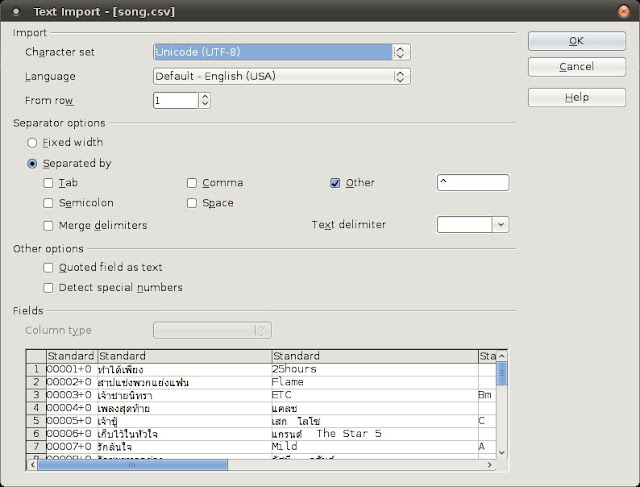The image size is (640, 487).
Task: Click cell 00002+0 in preview
Action: point(71,382)
